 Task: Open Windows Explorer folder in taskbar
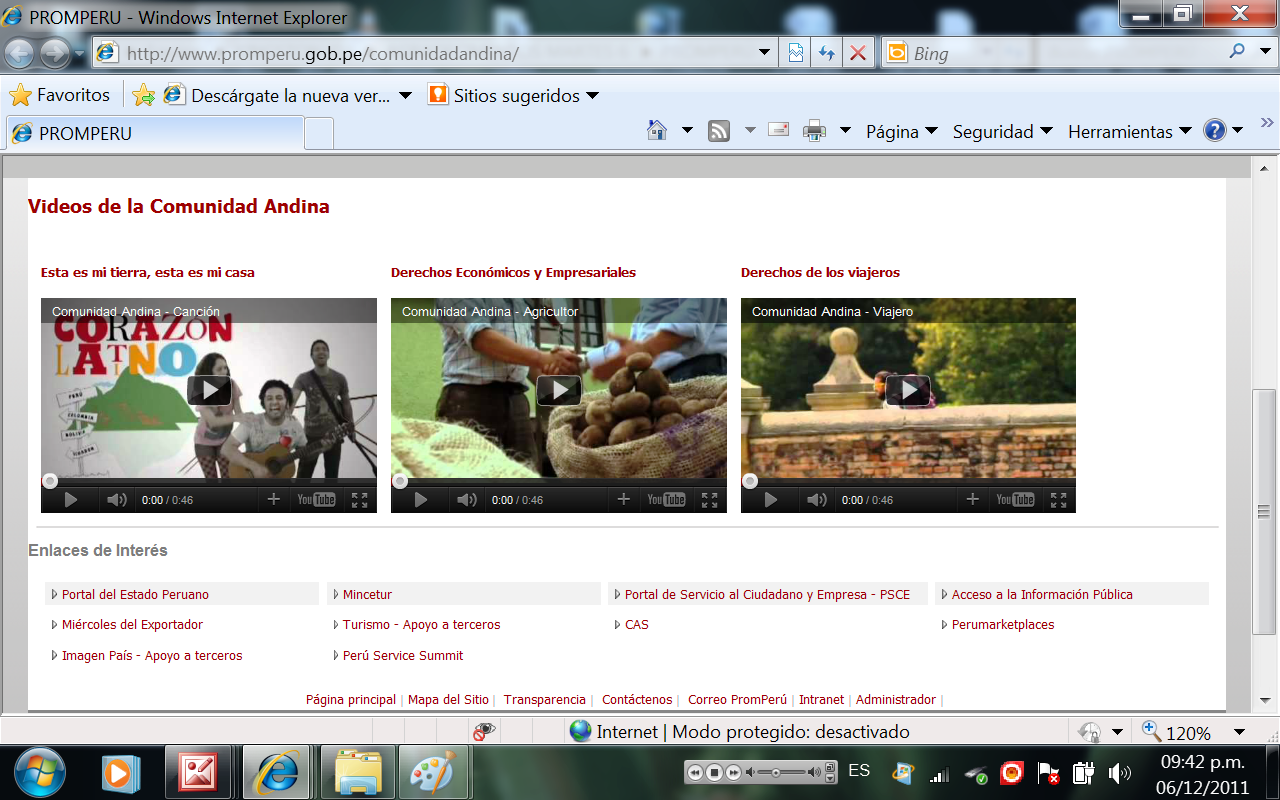tap(358, 772)
